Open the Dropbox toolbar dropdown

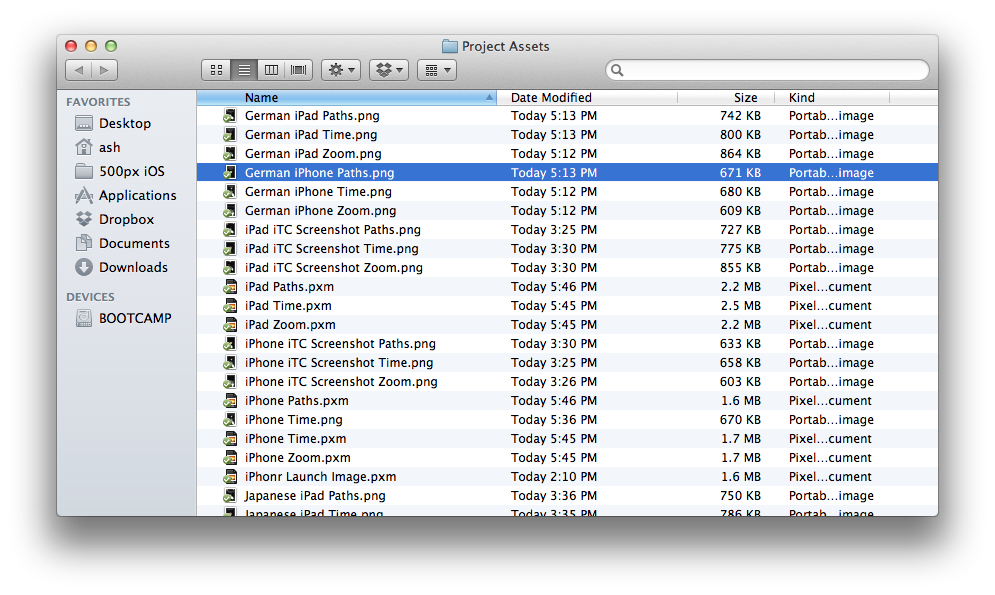(389, 70)
